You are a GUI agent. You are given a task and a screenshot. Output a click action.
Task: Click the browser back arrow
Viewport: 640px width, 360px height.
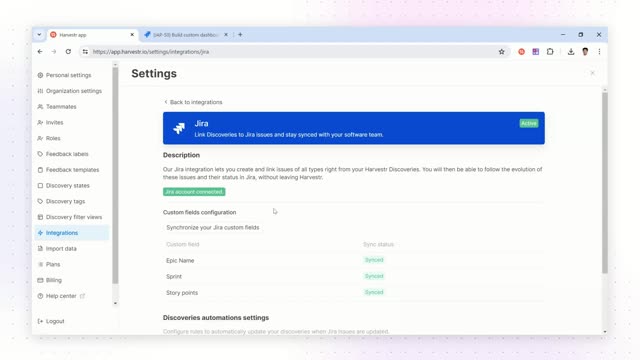[x=40, y=52]
